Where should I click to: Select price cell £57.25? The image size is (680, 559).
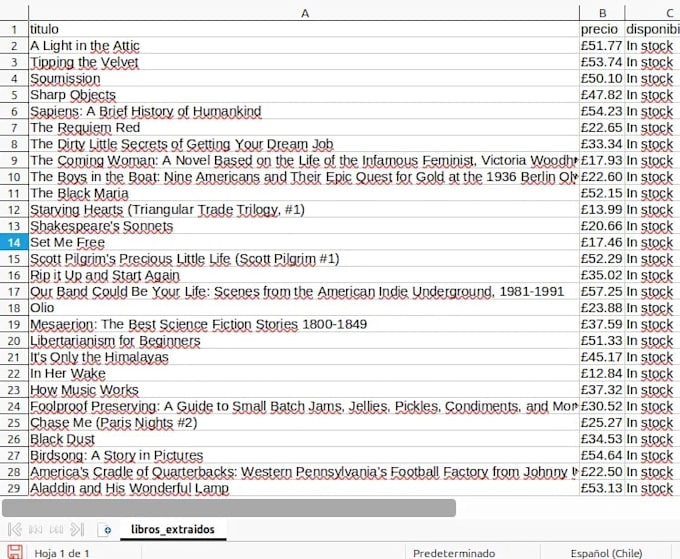tap(602, 291)
